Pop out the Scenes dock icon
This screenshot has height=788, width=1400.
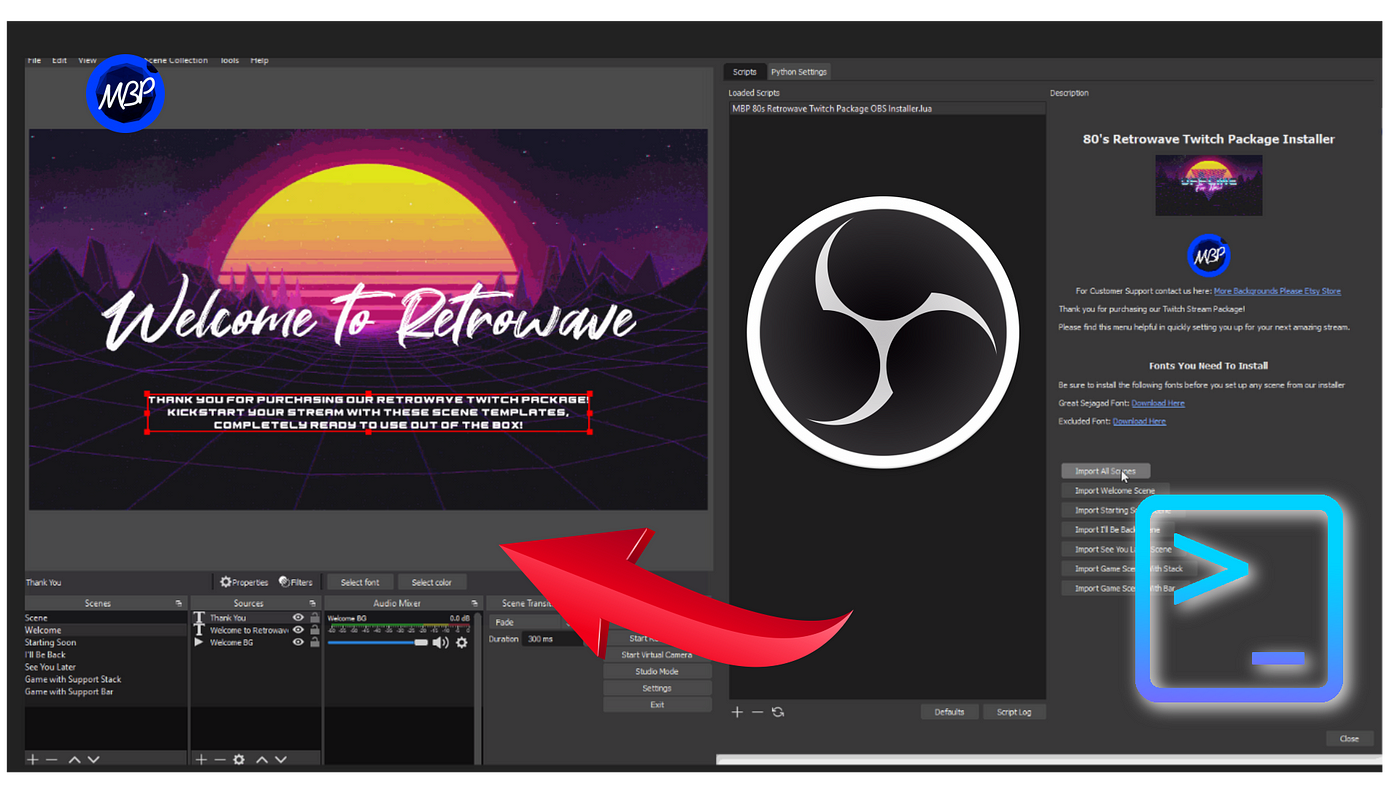pyautogui.click(x=179, y=604)
